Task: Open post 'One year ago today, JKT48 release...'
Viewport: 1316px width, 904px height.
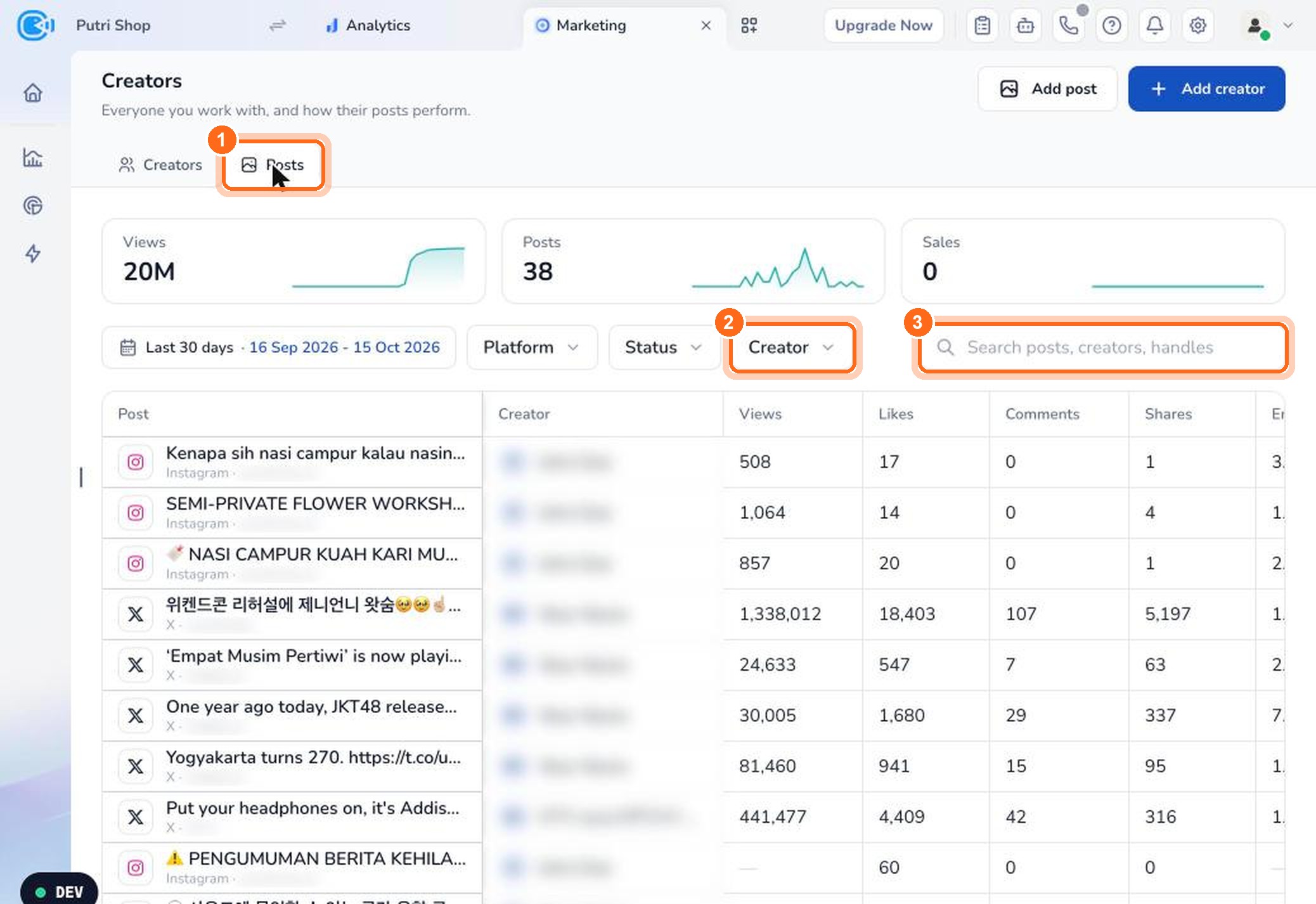Action: (x=311, y=707)
